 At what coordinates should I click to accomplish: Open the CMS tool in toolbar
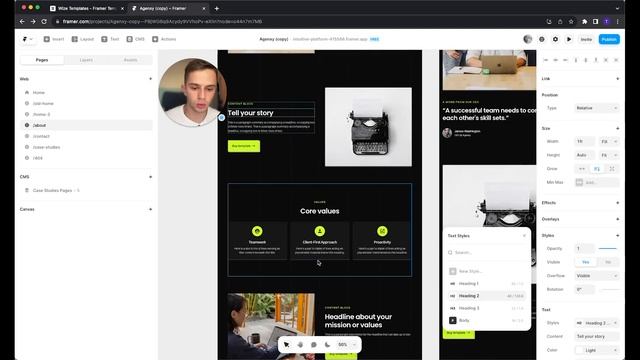136,39
